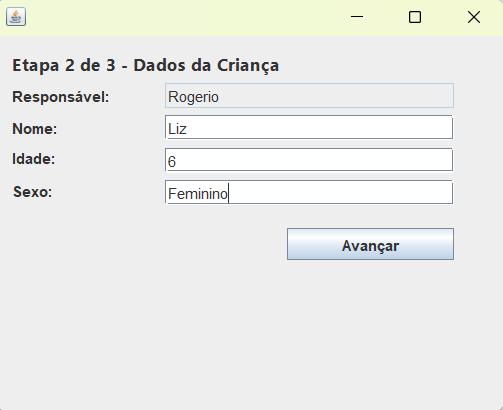Focus the Nome input field
503x410 pixels.
[309, 127]
